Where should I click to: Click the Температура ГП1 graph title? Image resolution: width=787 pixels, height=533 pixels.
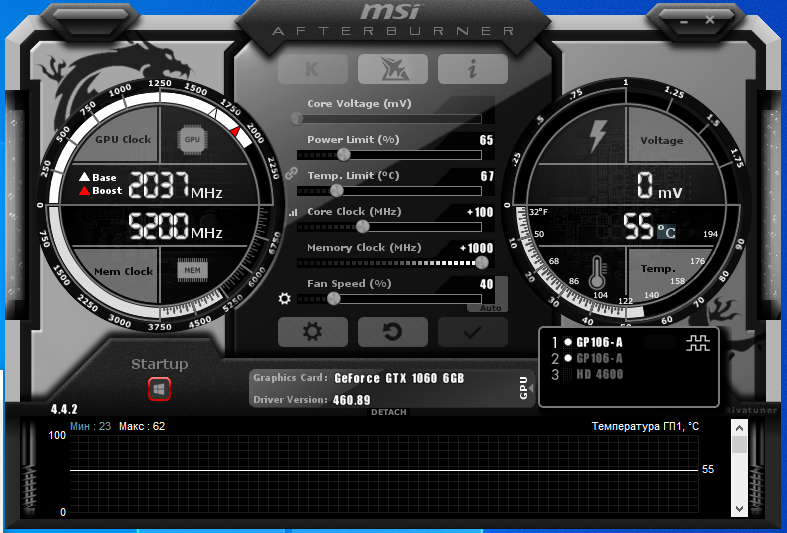point(645,426)
